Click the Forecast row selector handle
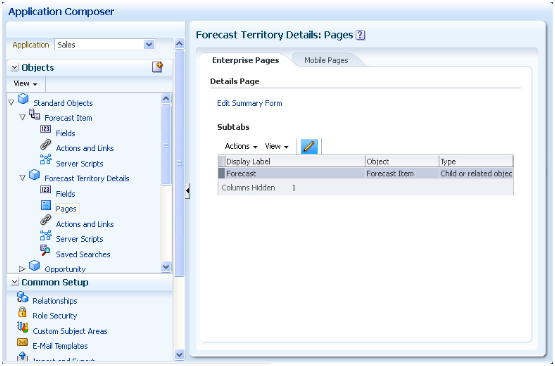This screenshot has height=366, width=555. [x=221, y=173]
